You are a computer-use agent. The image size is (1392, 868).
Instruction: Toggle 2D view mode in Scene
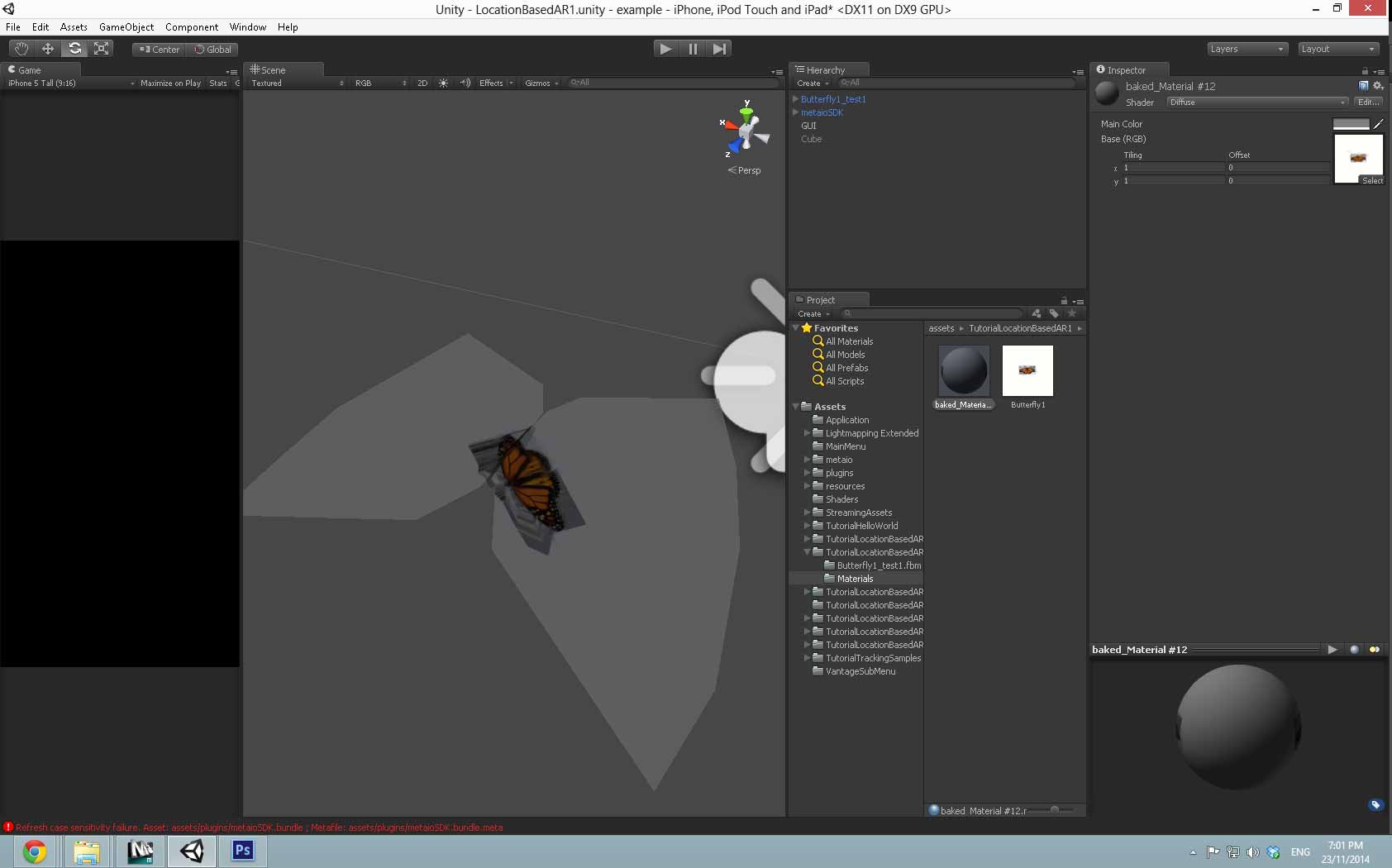pyautogui.click(x=422, y=83)
